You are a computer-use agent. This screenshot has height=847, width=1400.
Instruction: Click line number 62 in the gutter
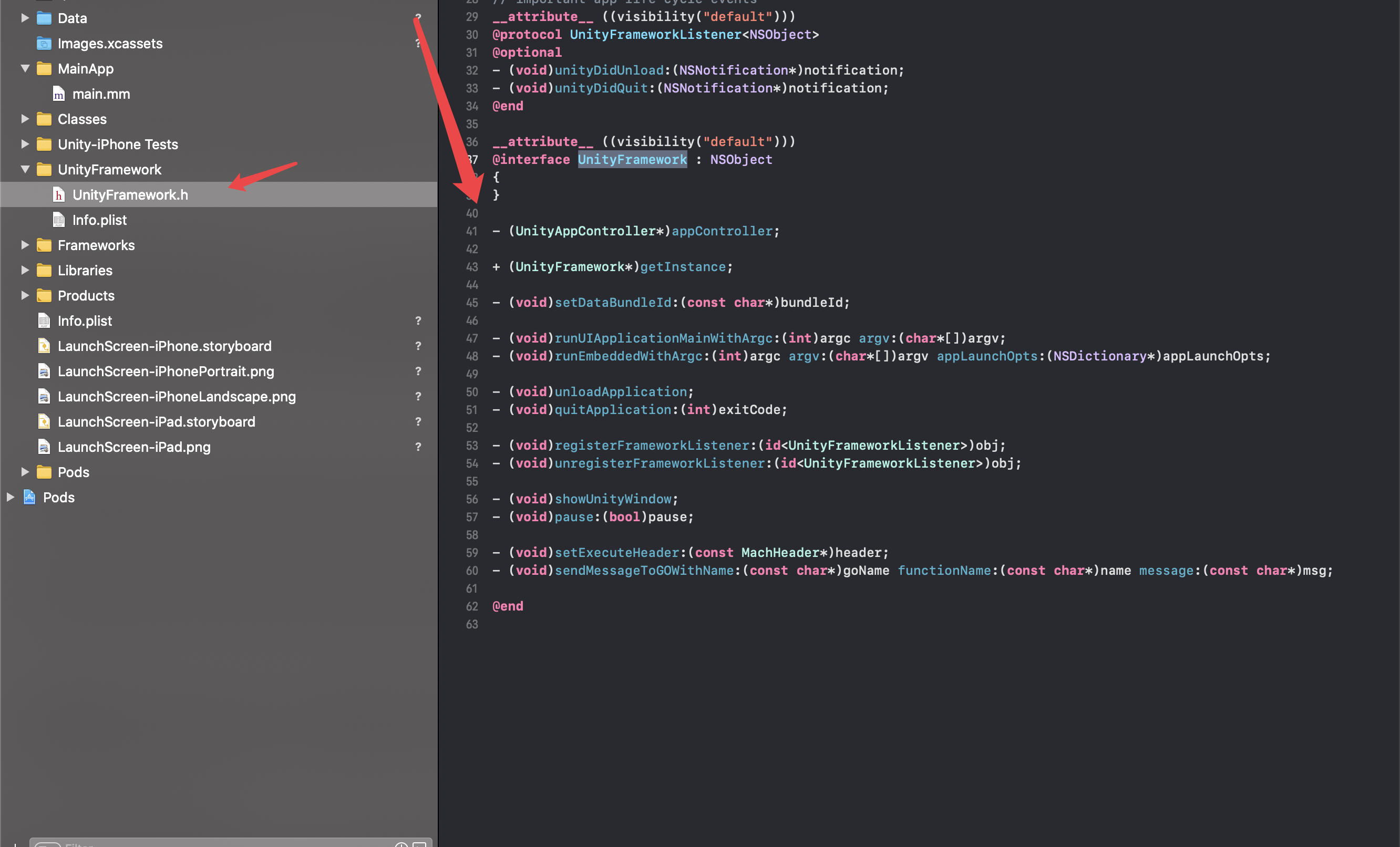[472, 607]
